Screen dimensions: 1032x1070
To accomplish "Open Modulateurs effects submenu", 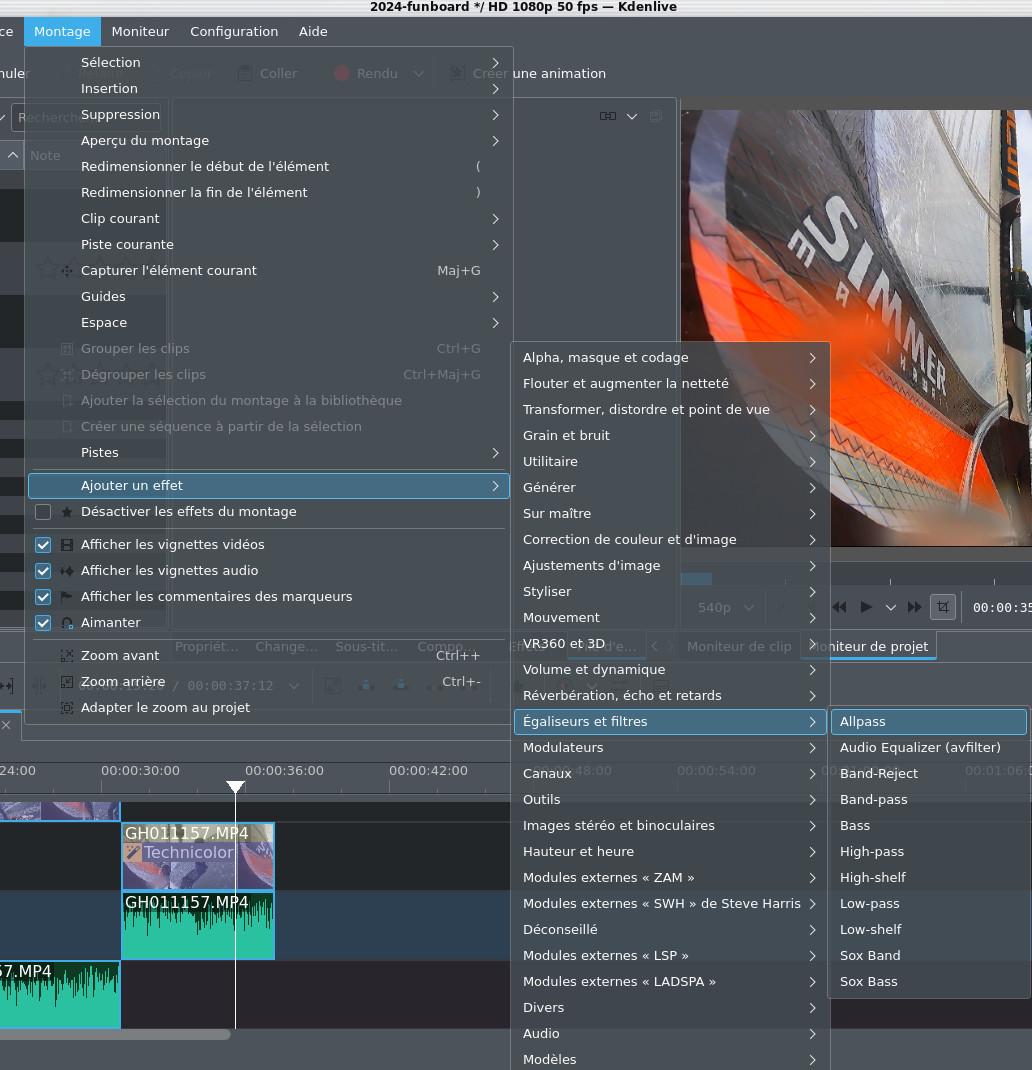I will click(670, 747).
